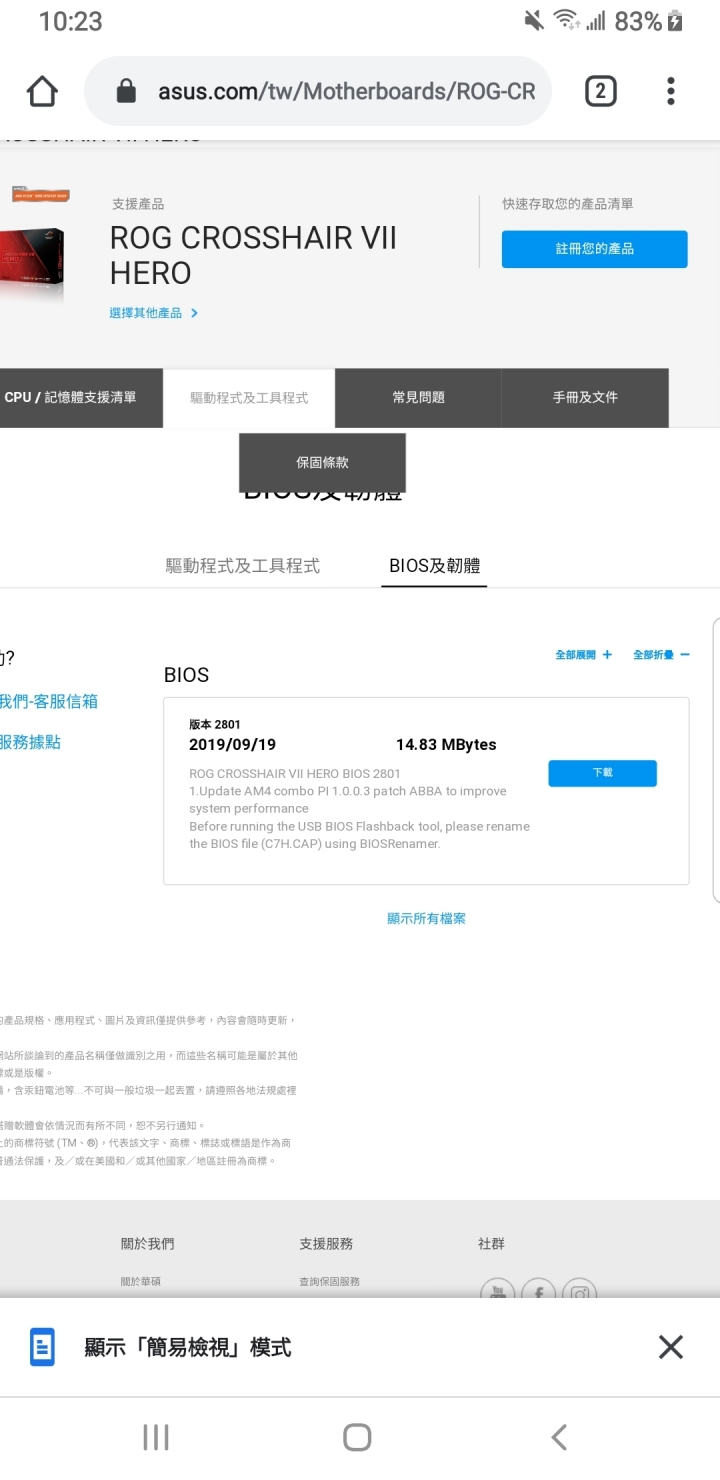Screen dimensions: 720x1480
Task: Collapse all entries with 全部折疊 −
Action: coord(661,655)
